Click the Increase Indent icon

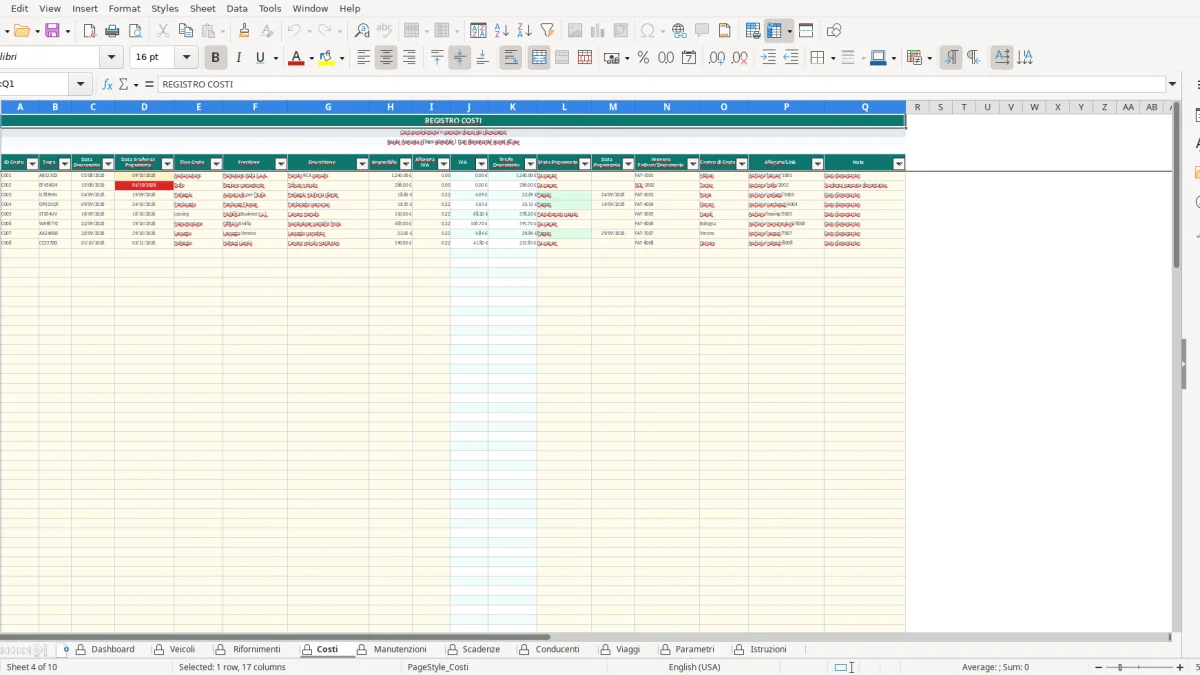[x=768, y=58]
